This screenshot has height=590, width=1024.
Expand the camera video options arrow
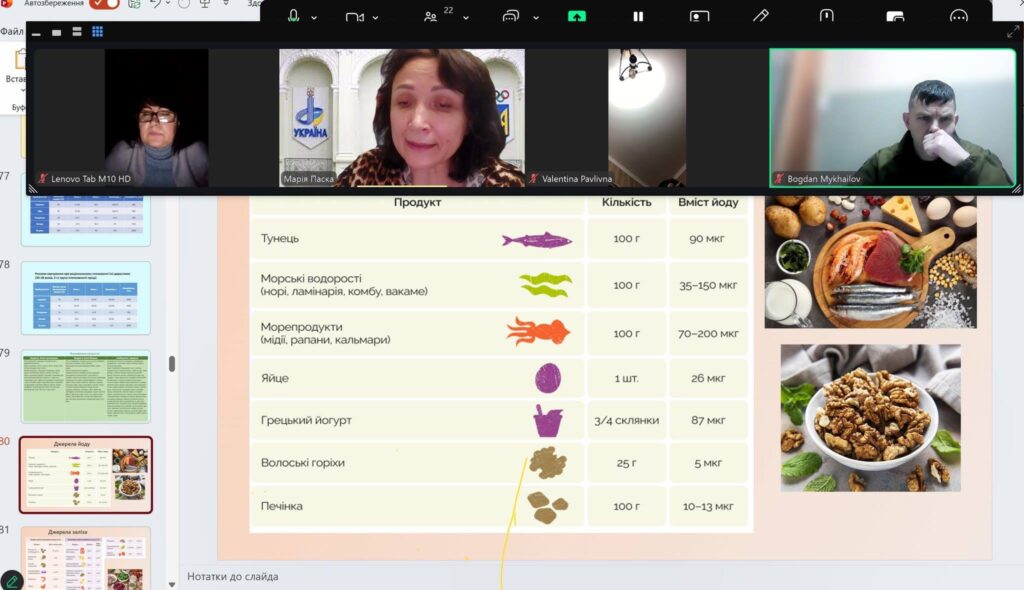pyautogui.click(x=376, y=18)
